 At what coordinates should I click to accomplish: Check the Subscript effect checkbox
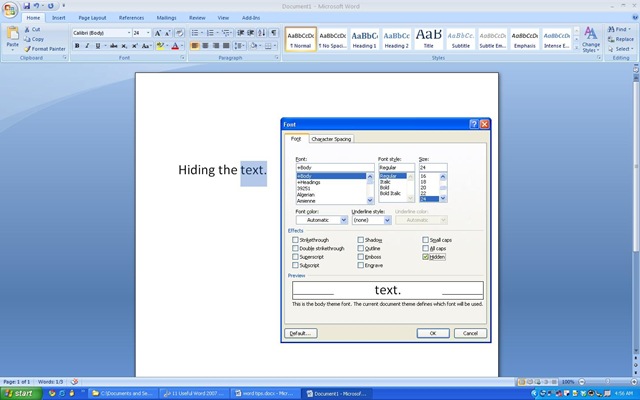click(x=295, y=265)
